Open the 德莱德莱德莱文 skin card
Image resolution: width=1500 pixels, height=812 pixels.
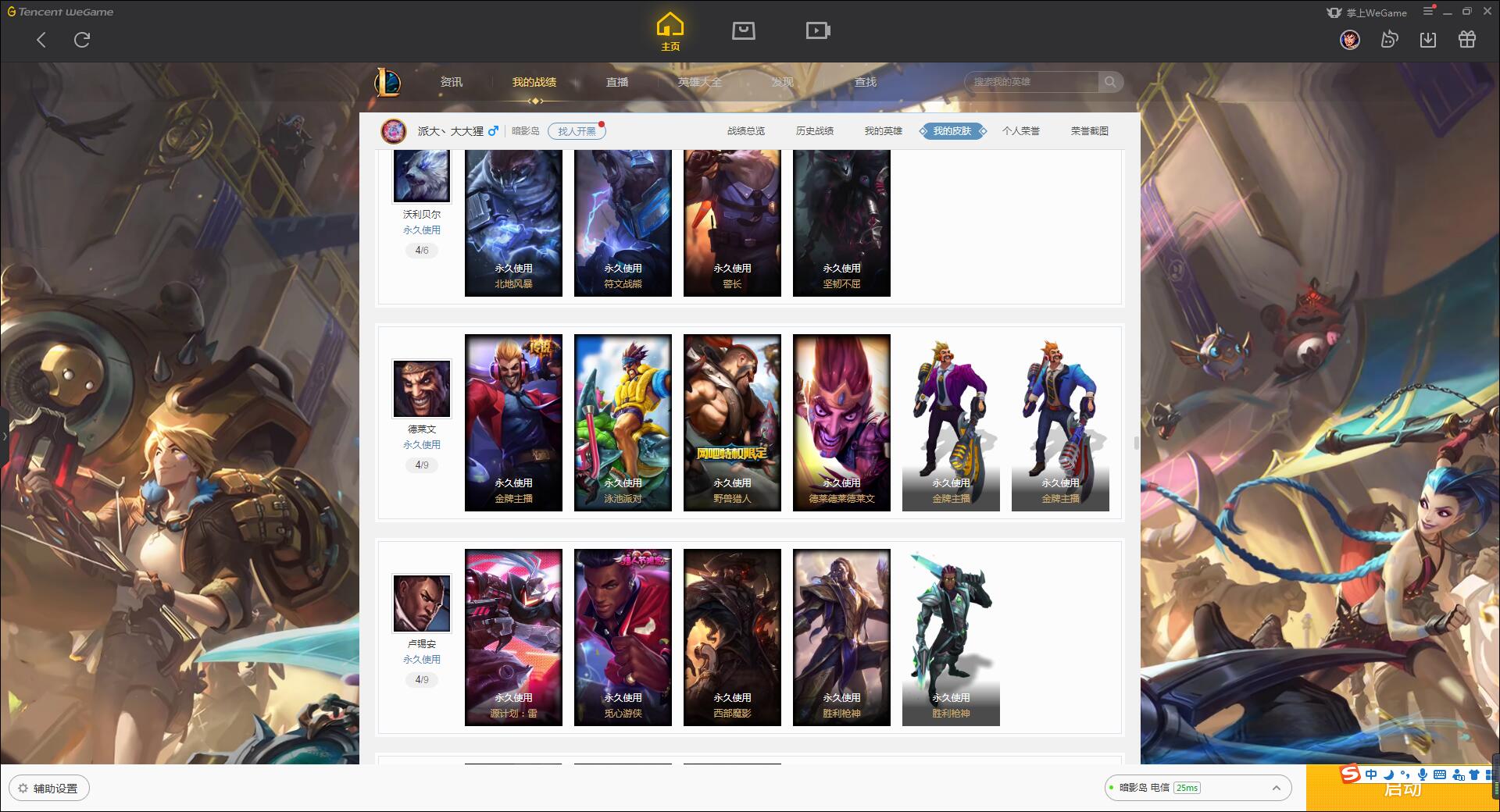point(841,422)
